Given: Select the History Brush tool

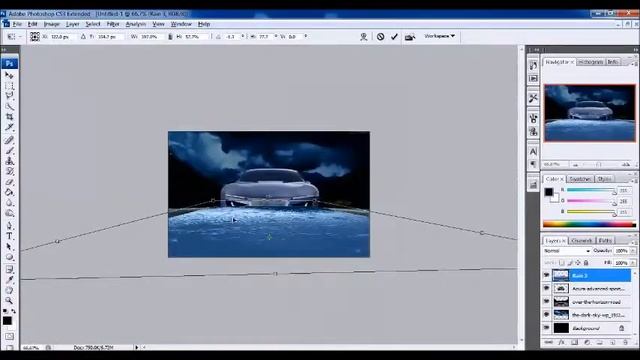Looking at the screenshot, I should pos(9,171).
